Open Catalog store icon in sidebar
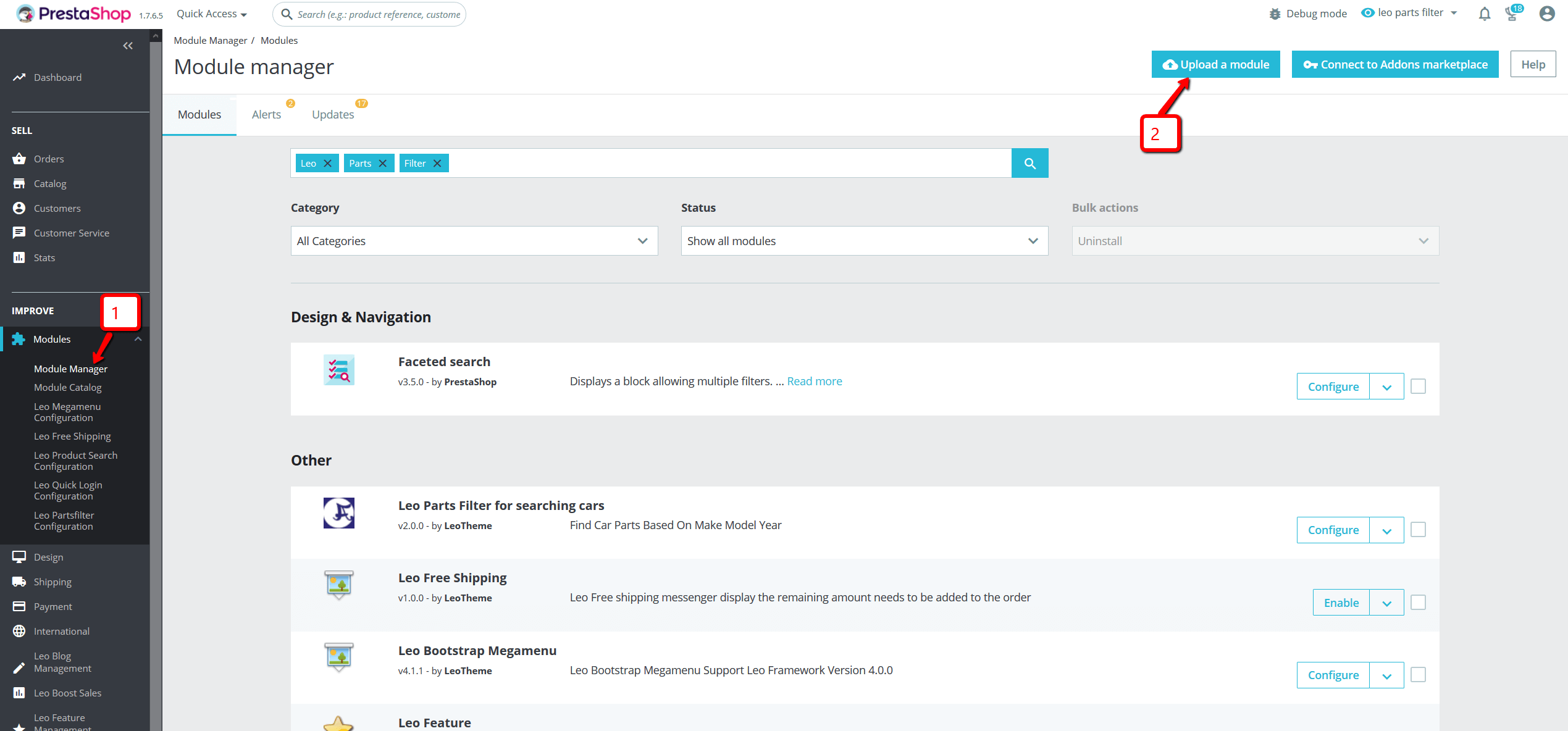1568x731 pixels. tap(19, 183)
